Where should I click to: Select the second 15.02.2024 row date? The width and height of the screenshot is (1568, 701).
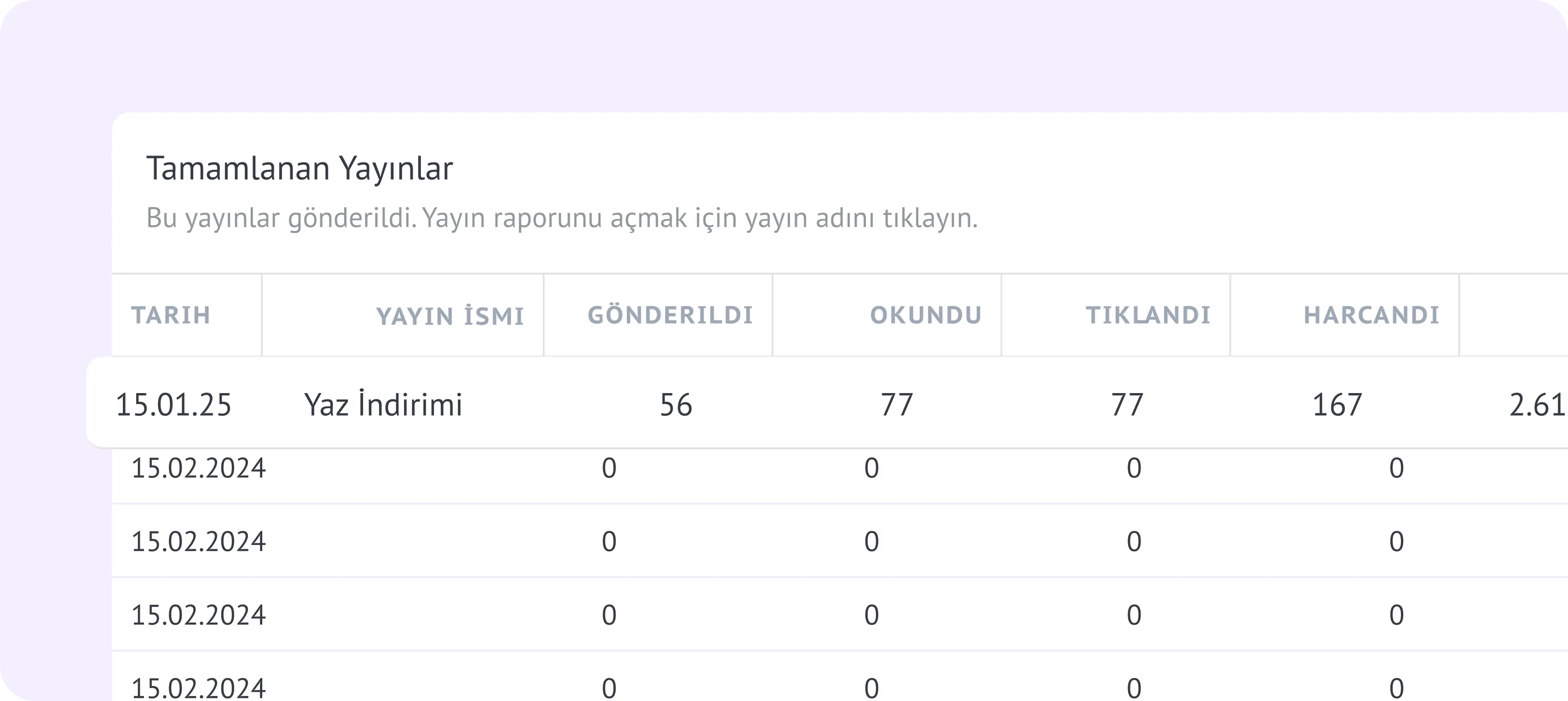pyautogui.click(x=198, y=541)
